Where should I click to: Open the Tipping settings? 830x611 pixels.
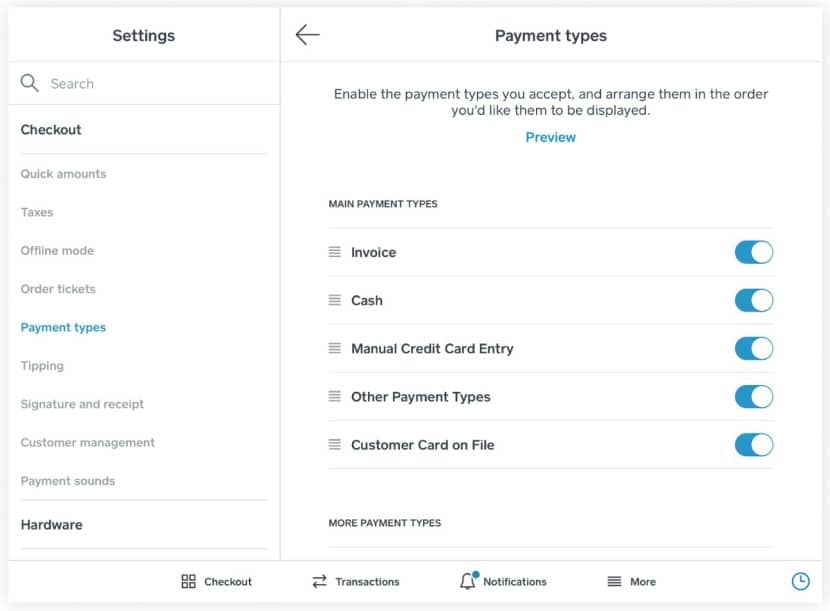(x=42, y=366)
